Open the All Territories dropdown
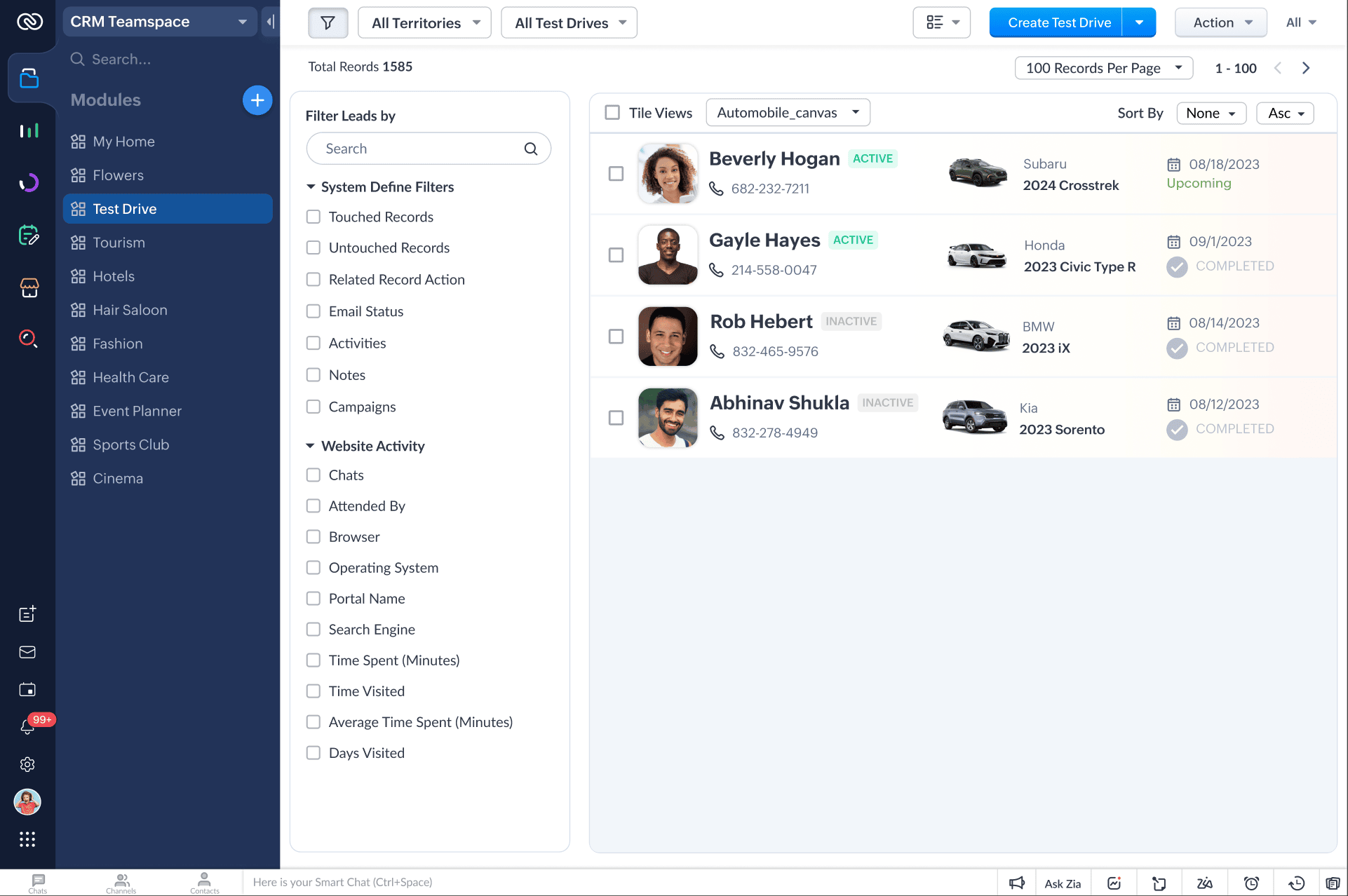The height and width of the screenshot is (896, 1348). point(424,22)
